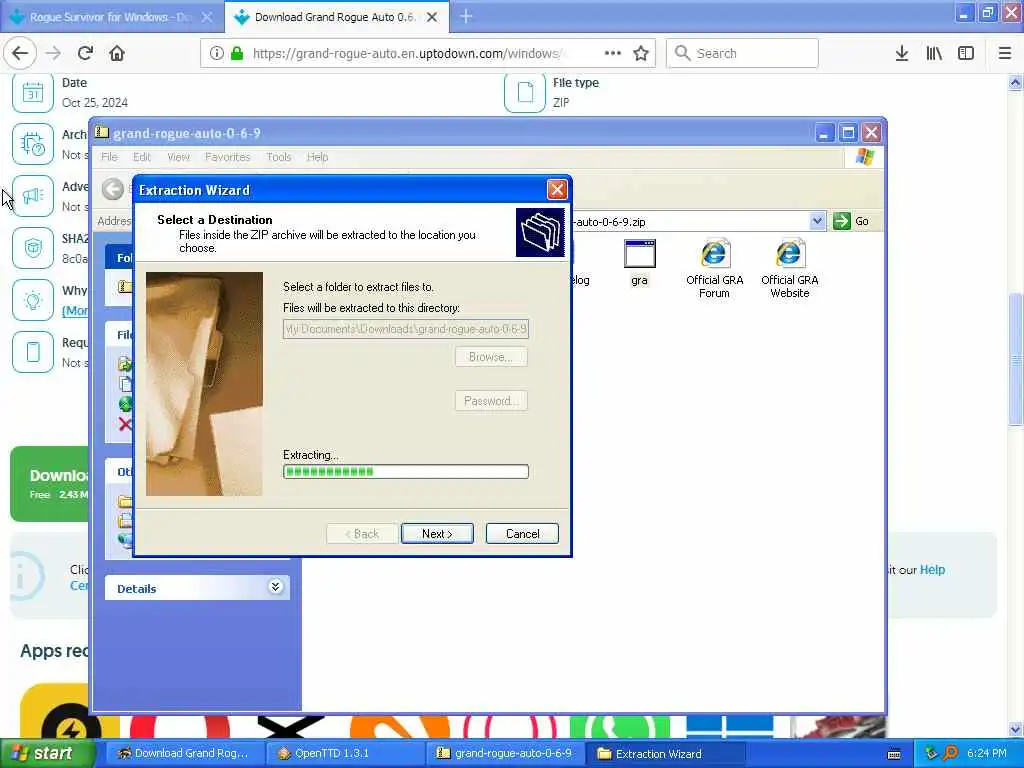Switch to OpenTTD 1.3.1 taskbar item
The width and height of the screenshot is (1024, 768).
pos(345,753)
